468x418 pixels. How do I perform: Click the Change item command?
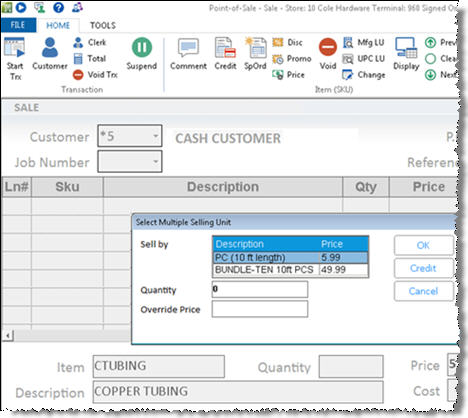pos(364,75)
